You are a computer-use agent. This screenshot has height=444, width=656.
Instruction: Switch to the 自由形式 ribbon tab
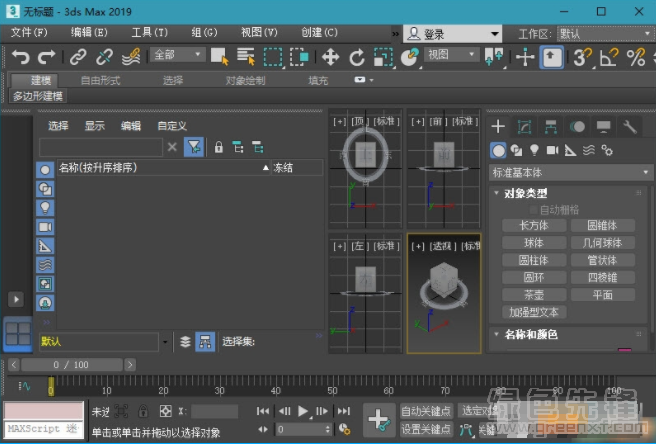tap(100, 80)
